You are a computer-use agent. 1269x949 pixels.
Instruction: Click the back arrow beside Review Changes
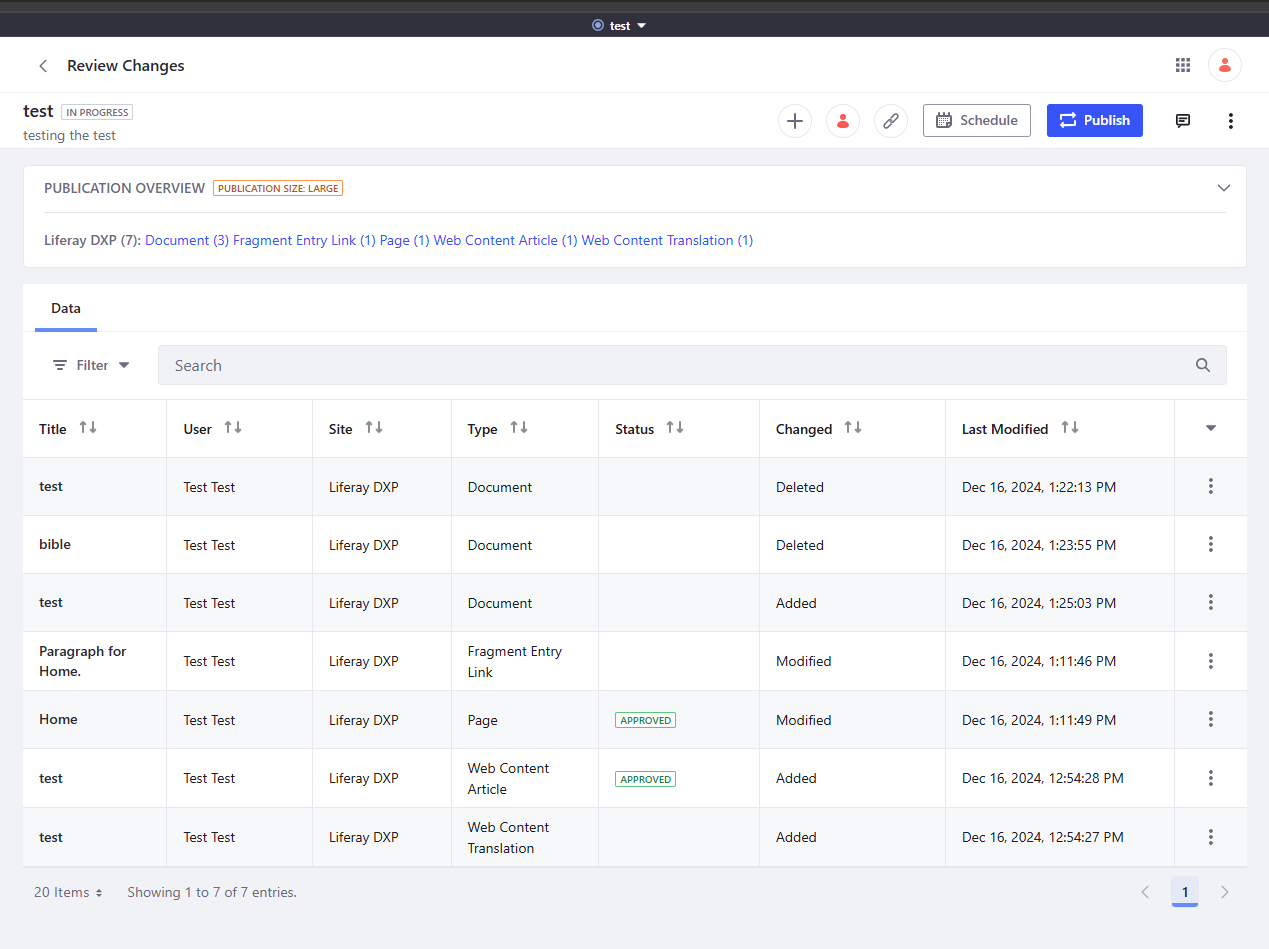click(43, 66)
